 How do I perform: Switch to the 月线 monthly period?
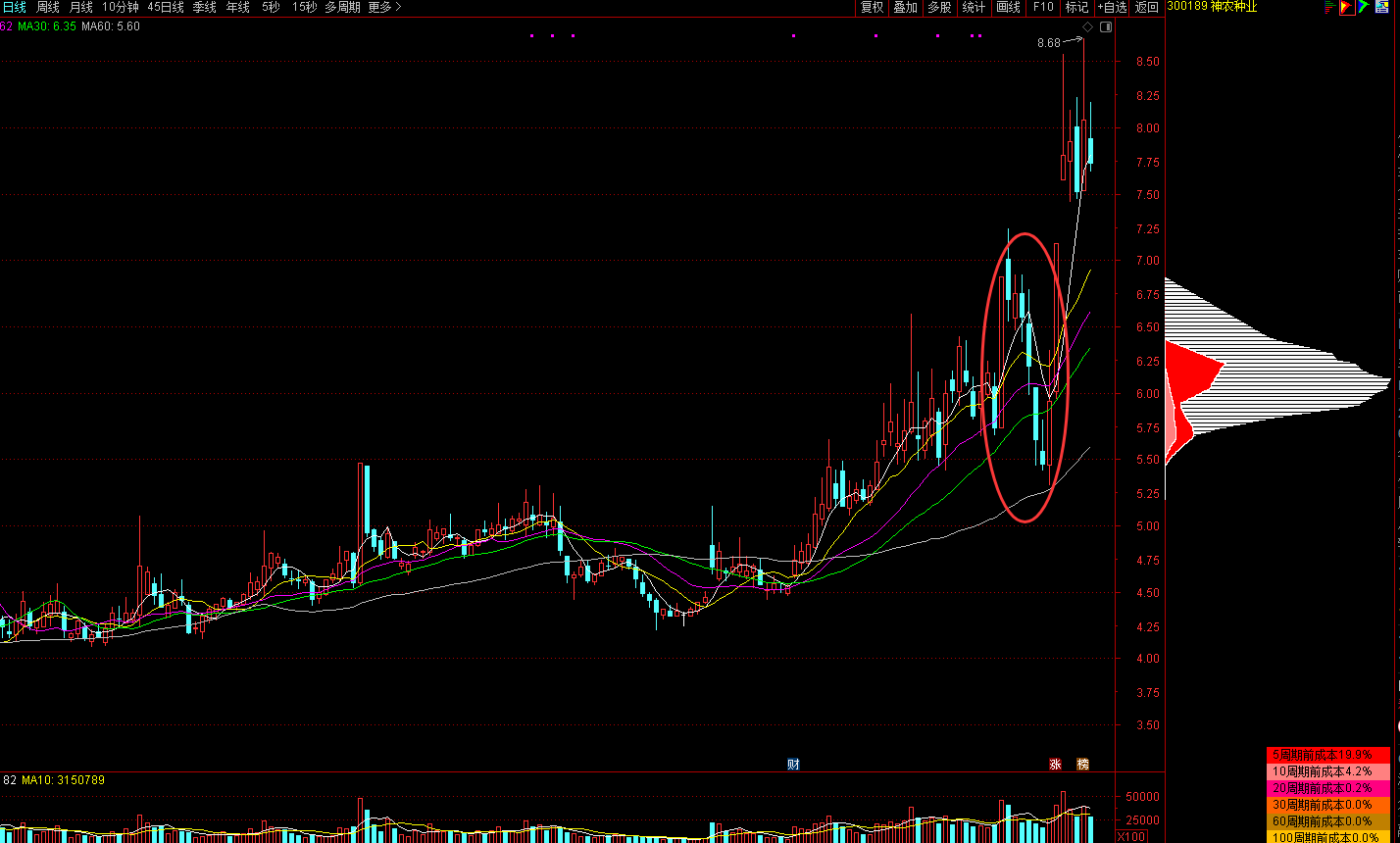pos(80,7)
